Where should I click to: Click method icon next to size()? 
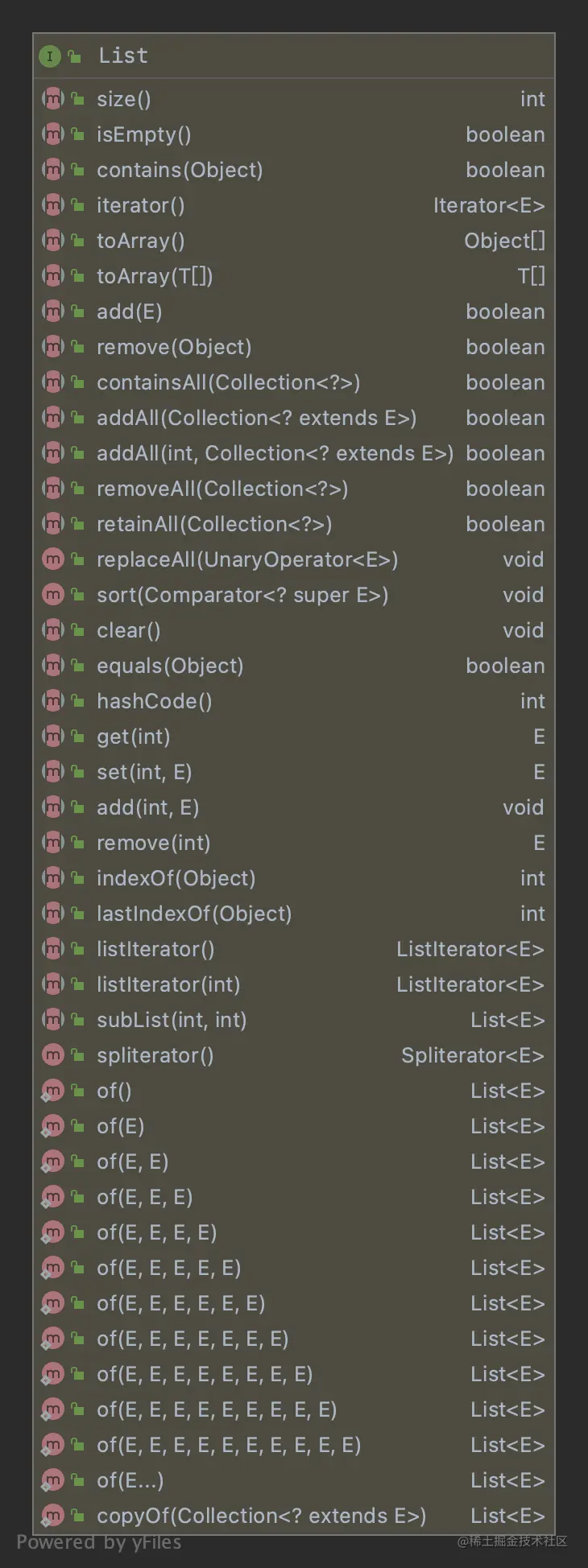pos(52,99)
